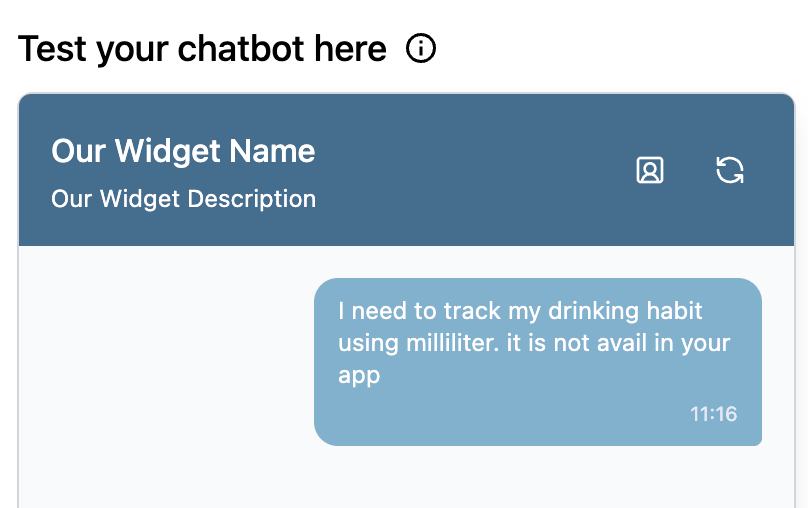808x508 pixels.
Task: Click blank blue header area between title and icons
Action: point(474,170)
